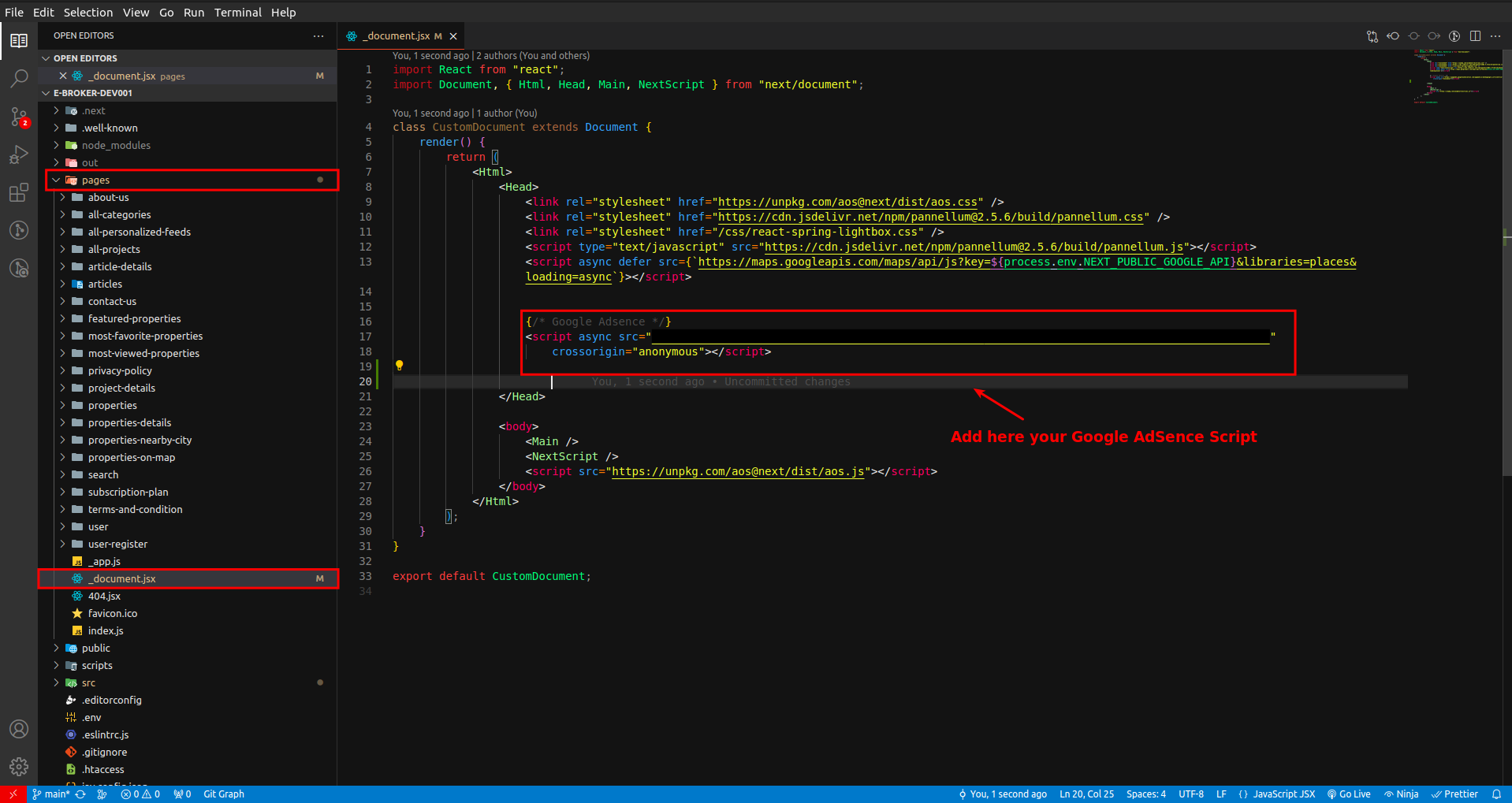Open the Accounts menu icon
Screen dimensions: 1512x803
coord(19,729)
